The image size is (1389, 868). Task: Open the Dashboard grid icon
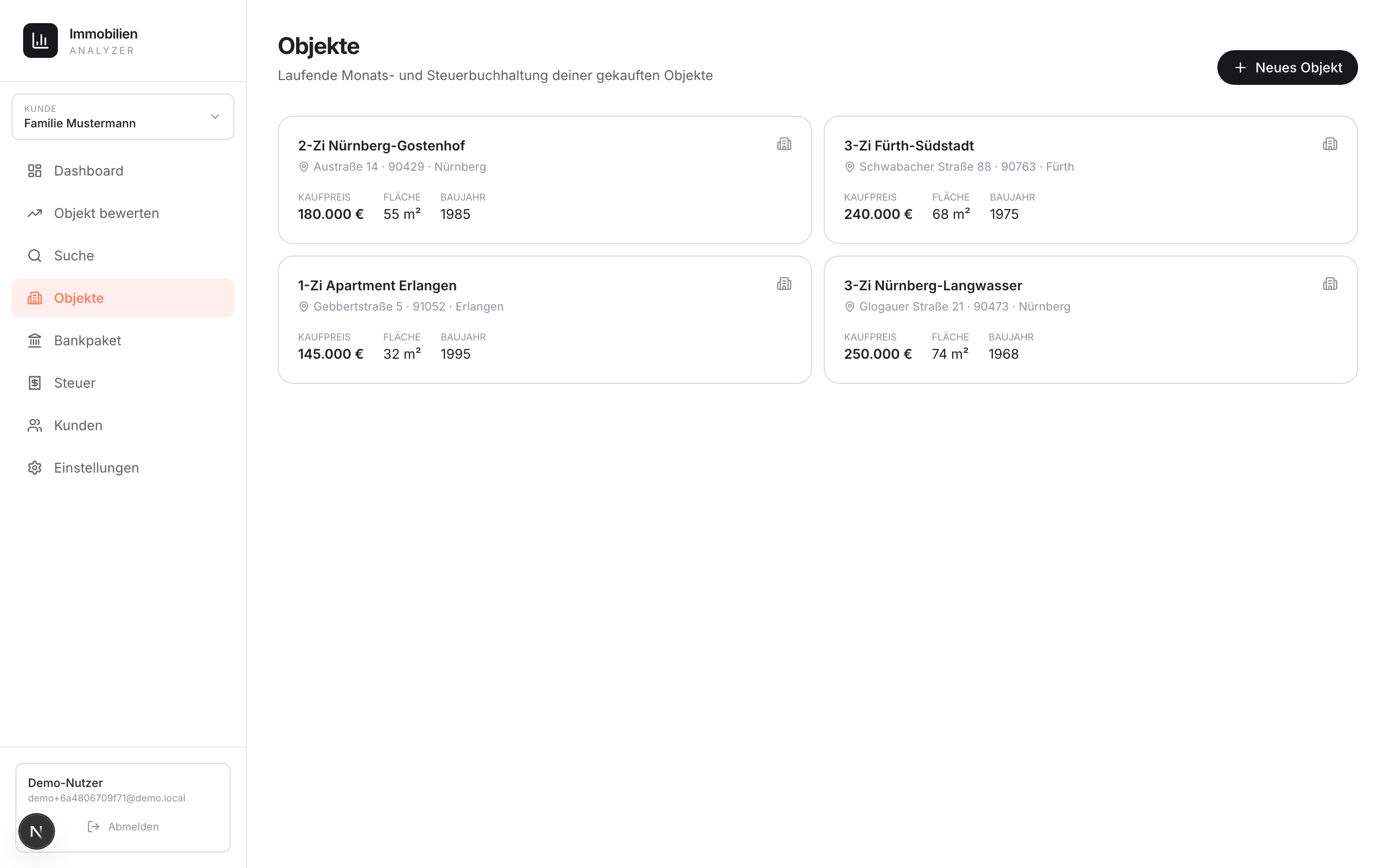(34, 171)
